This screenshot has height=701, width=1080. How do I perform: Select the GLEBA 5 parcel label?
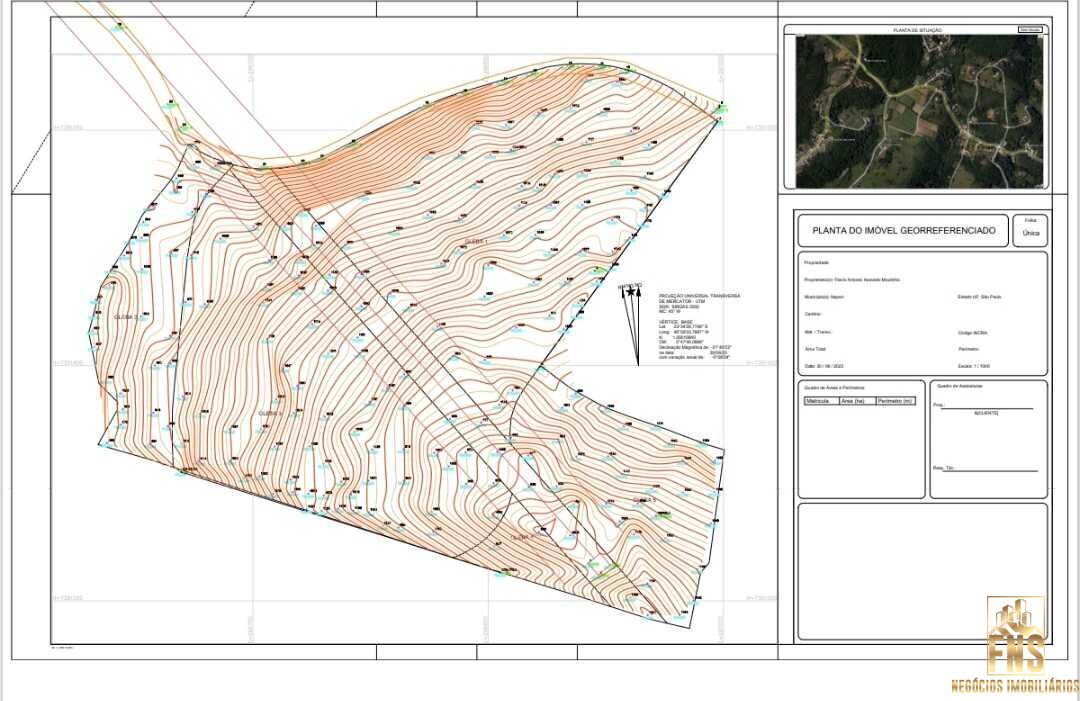click(x=647, y=499)
